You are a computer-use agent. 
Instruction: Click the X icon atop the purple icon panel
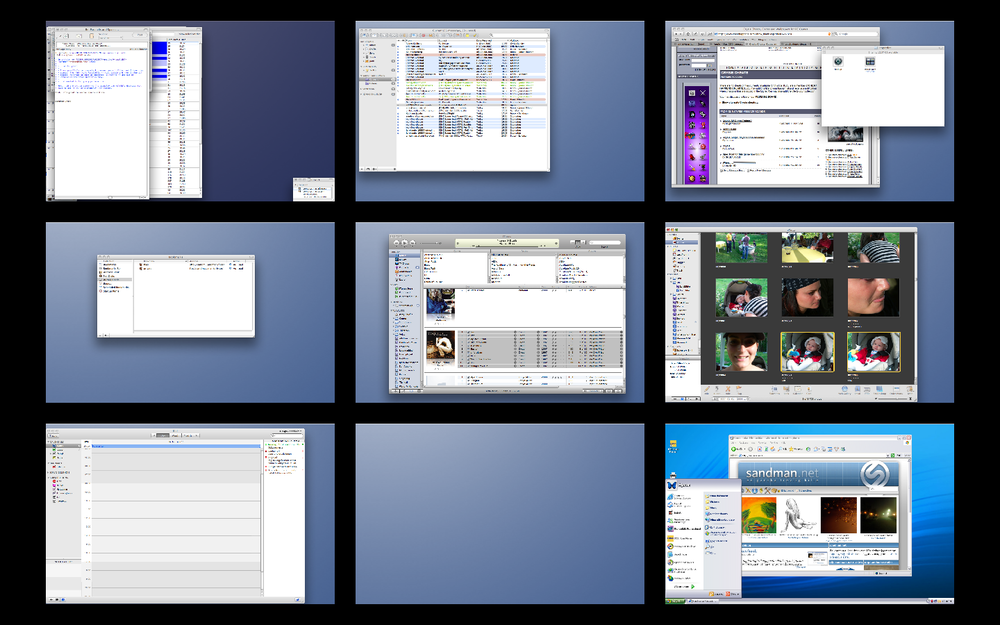tap(704, 93)
